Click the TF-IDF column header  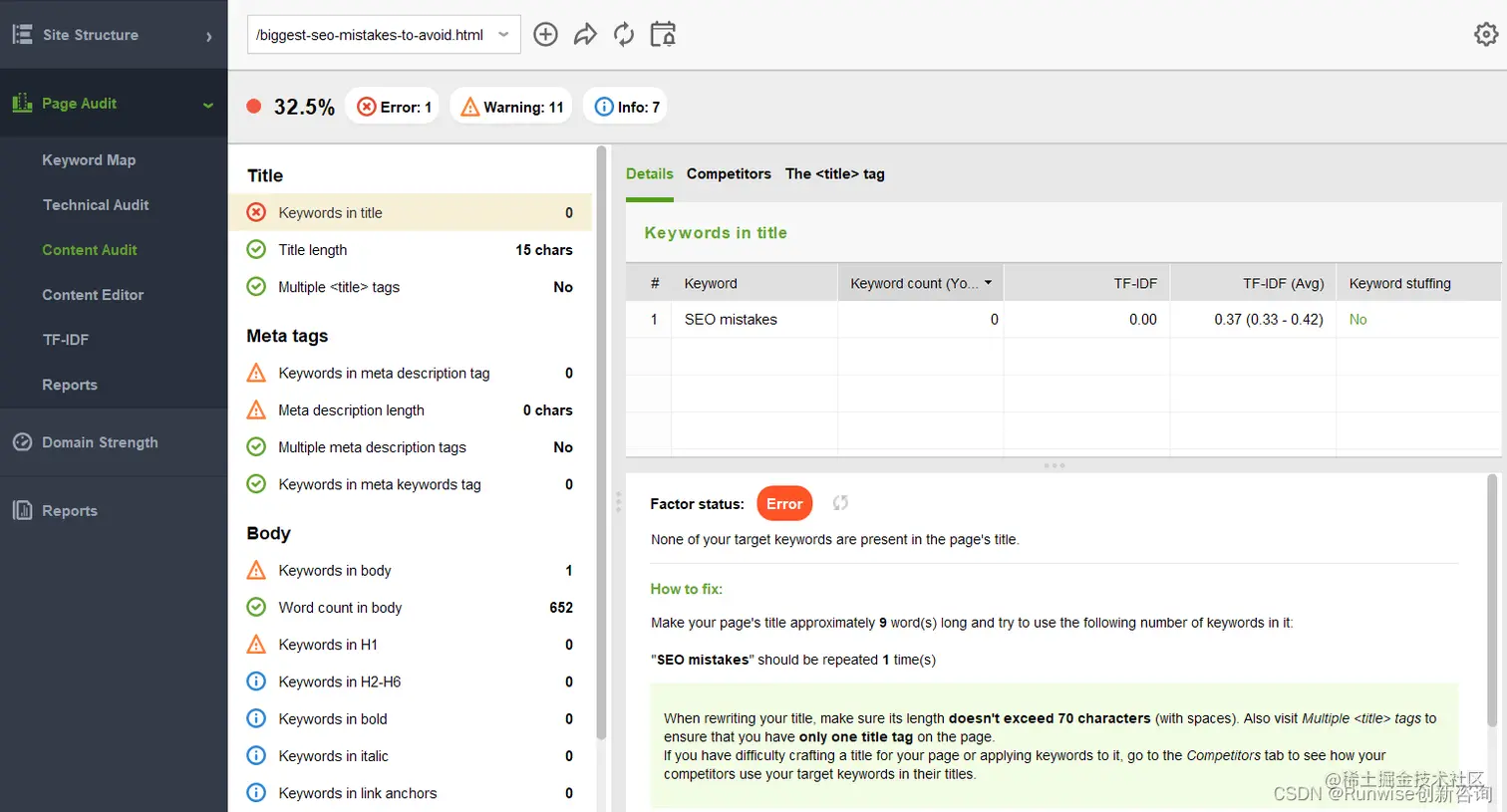click(x=1086, y=283)
